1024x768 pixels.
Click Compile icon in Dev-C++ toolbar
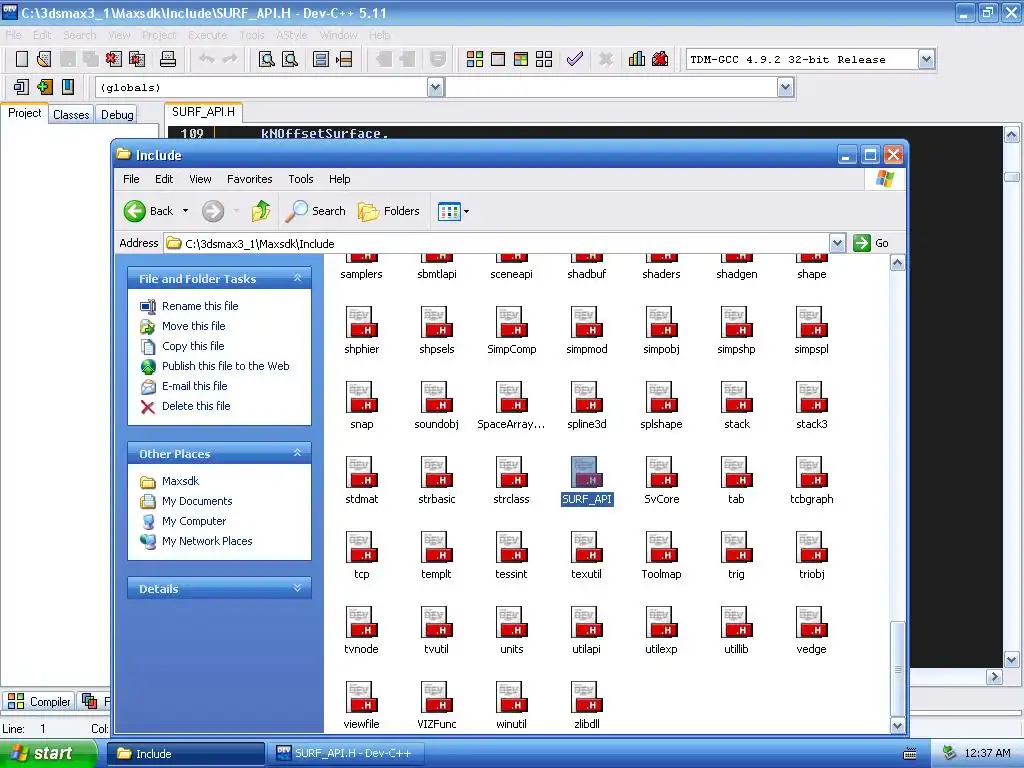click(x=475, y=59)
